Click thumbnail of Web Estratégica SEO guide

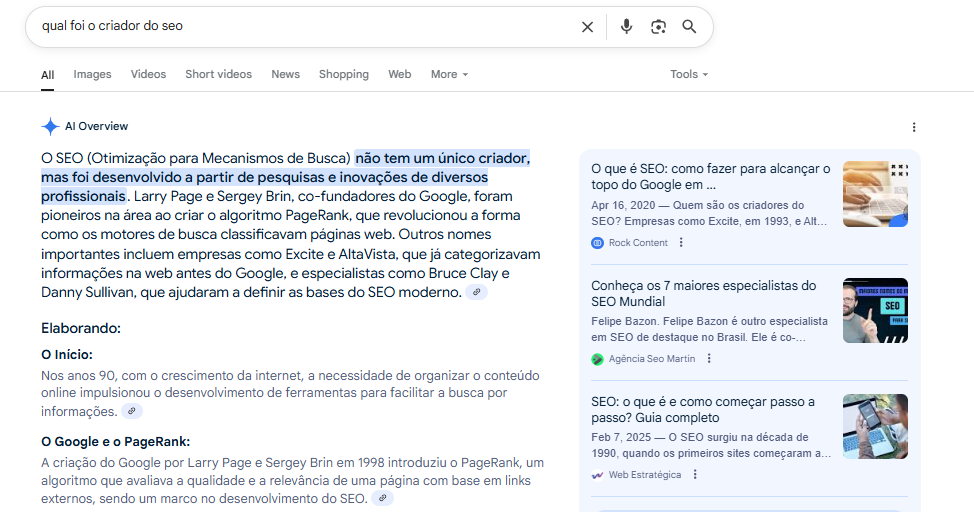[x=875, y=426]
